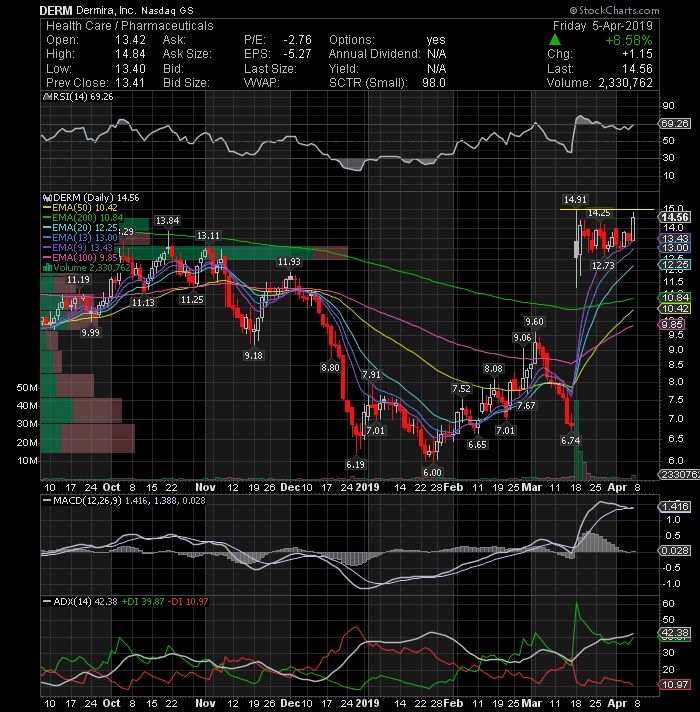
Task: Click the 9.99 September low label
Action: coord(90,332)
